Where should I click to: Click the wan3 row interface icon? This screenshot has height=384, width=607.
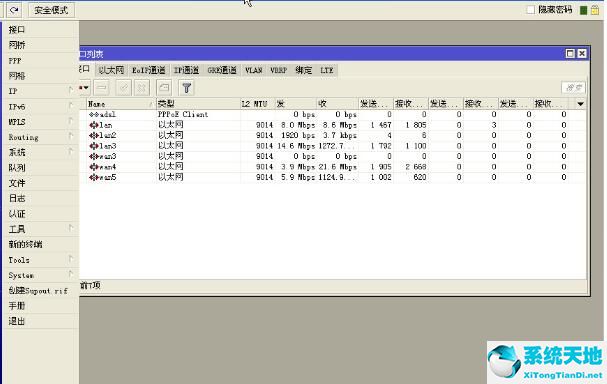click(94, 156)
